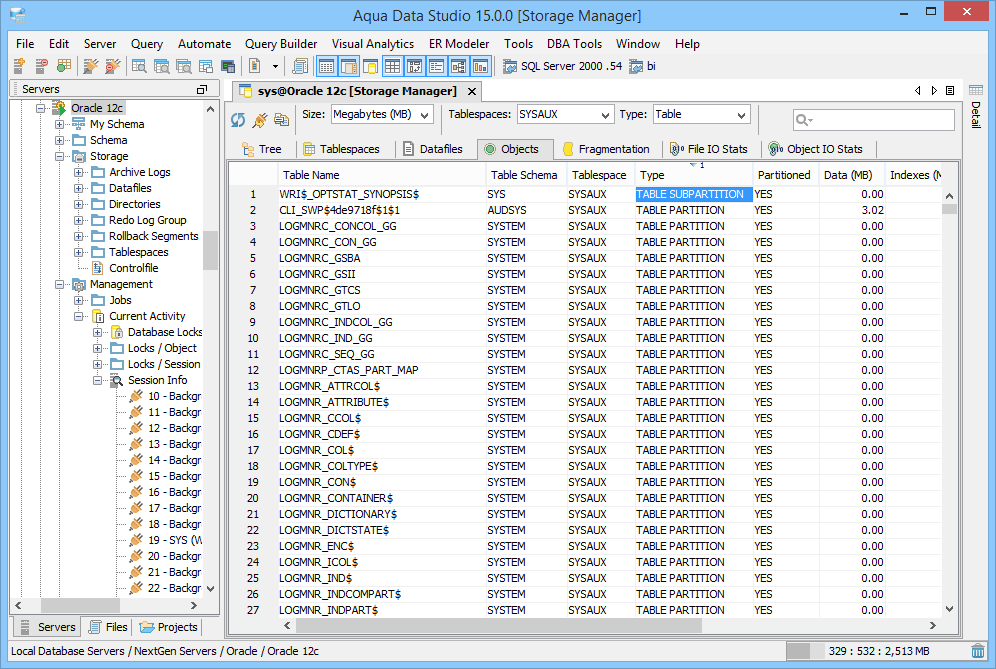Click the refresh icon in Storage Manager toolbar
The height and width of the screenshot is (669, 996).
(238, 120)
